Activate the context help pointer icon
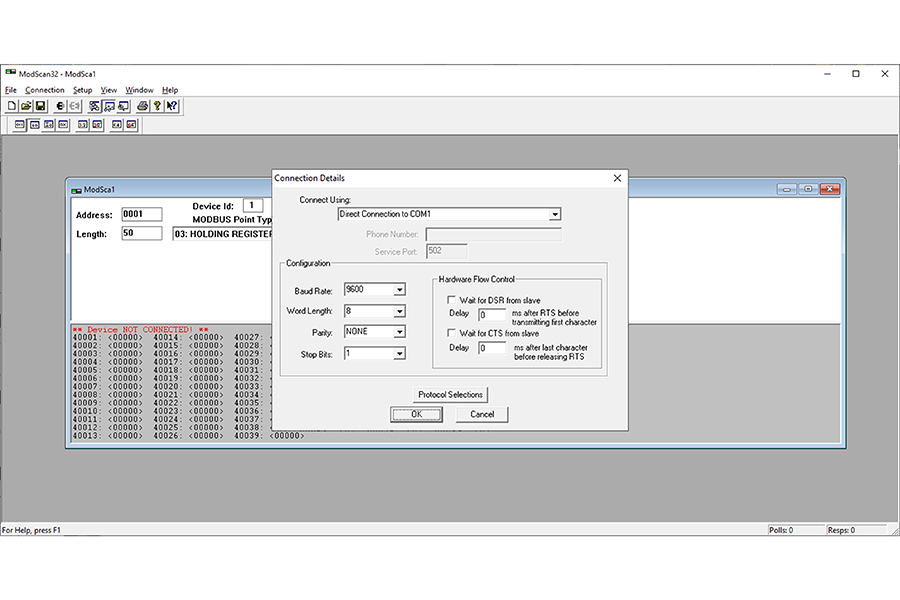The image size is (900, 600). pos(172,106)
